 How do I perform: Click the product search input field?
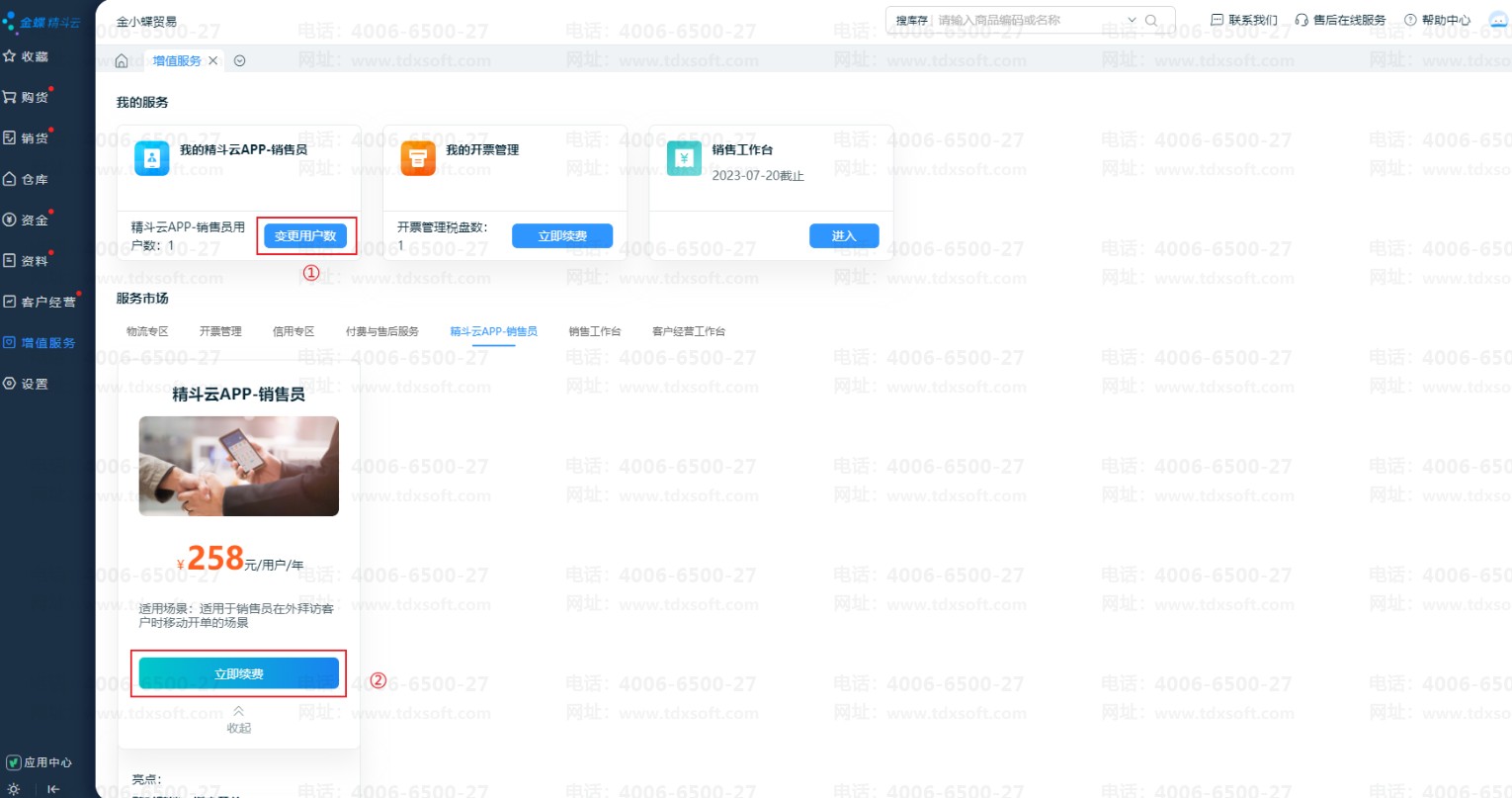1028,21
